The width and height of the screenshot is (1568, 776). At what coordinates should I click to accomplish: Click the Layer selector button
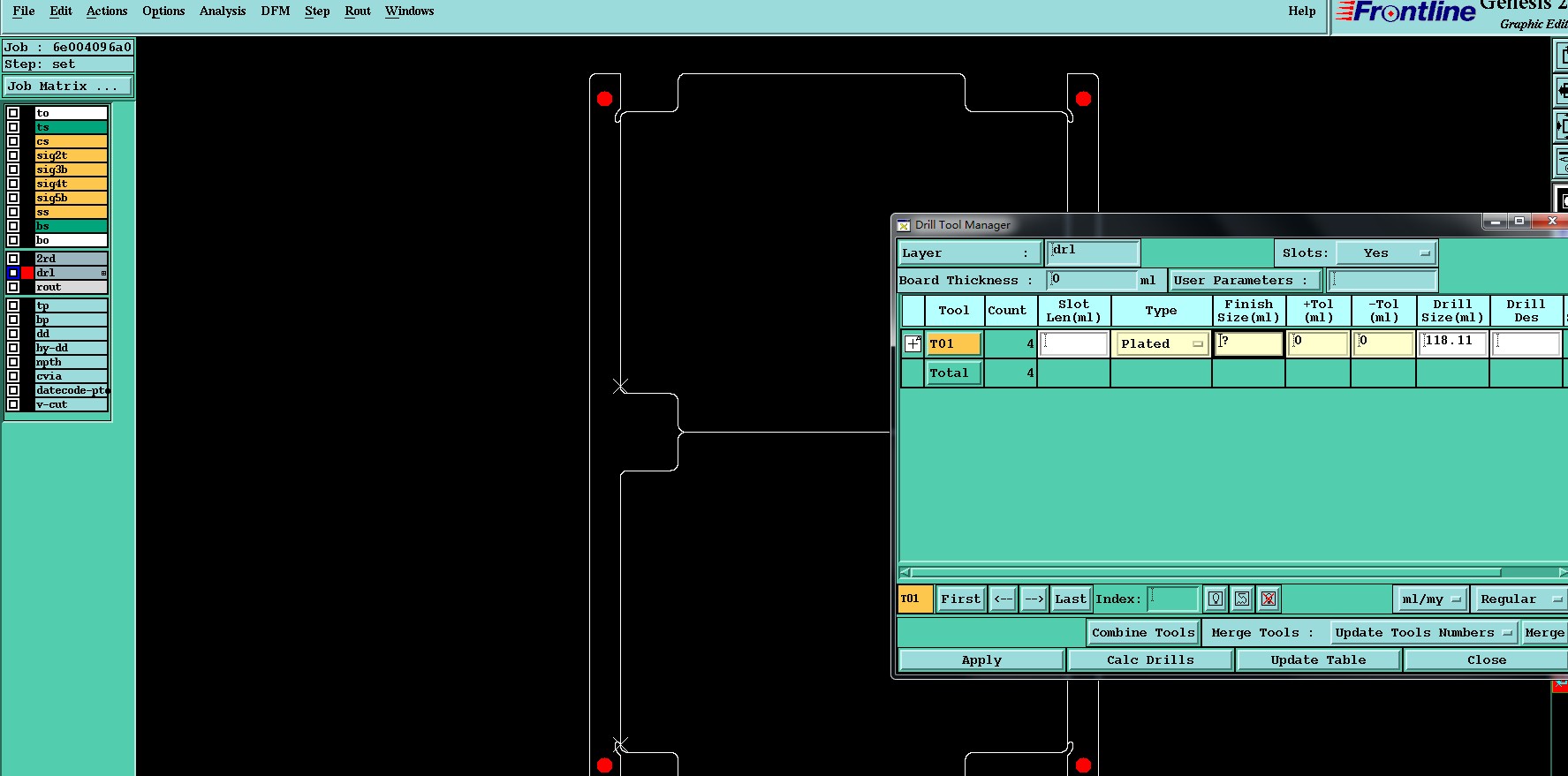(x=969, y=253)
